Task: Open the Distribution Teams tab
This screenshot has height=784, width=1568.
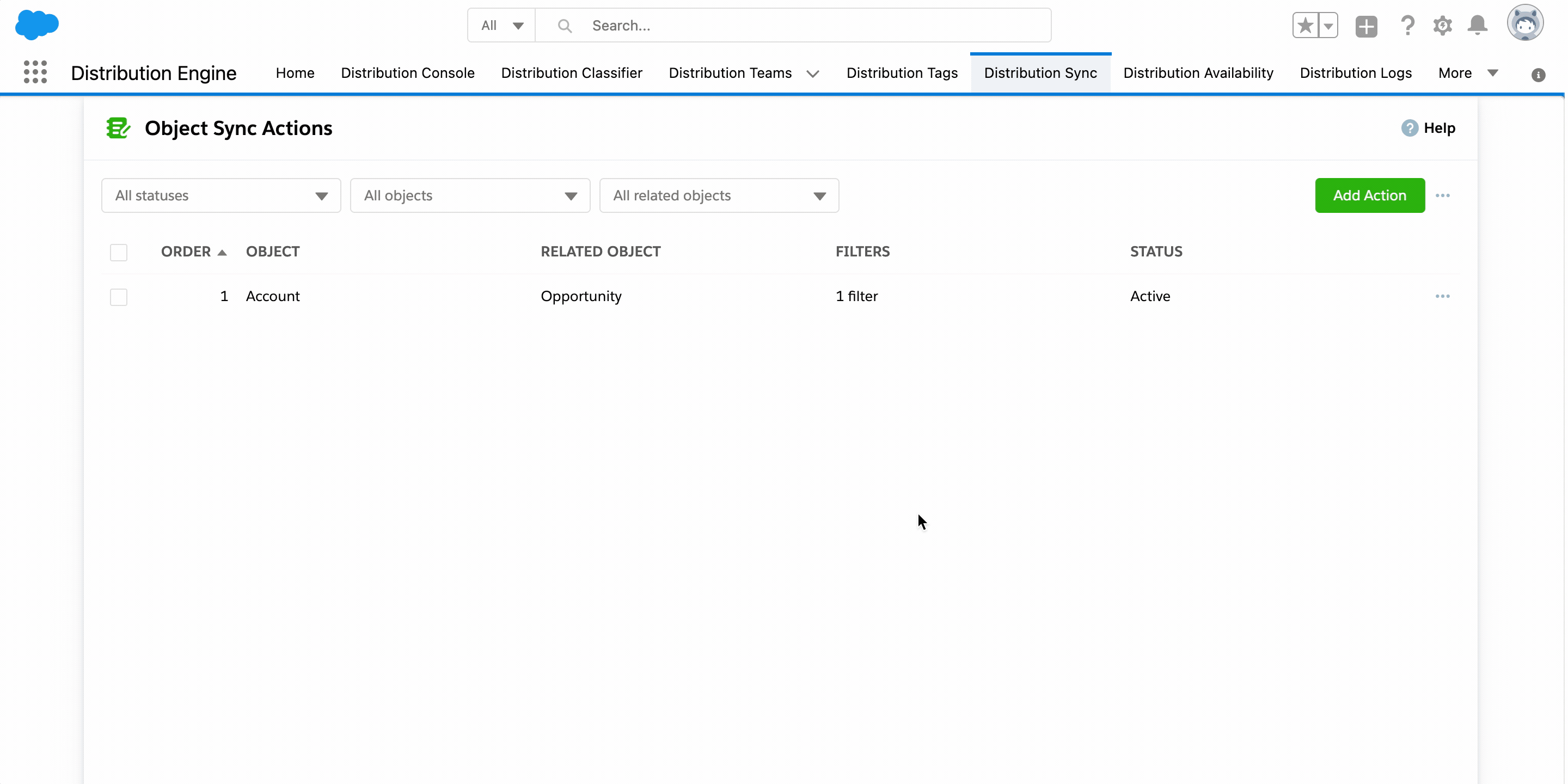Action: [730, 73]
